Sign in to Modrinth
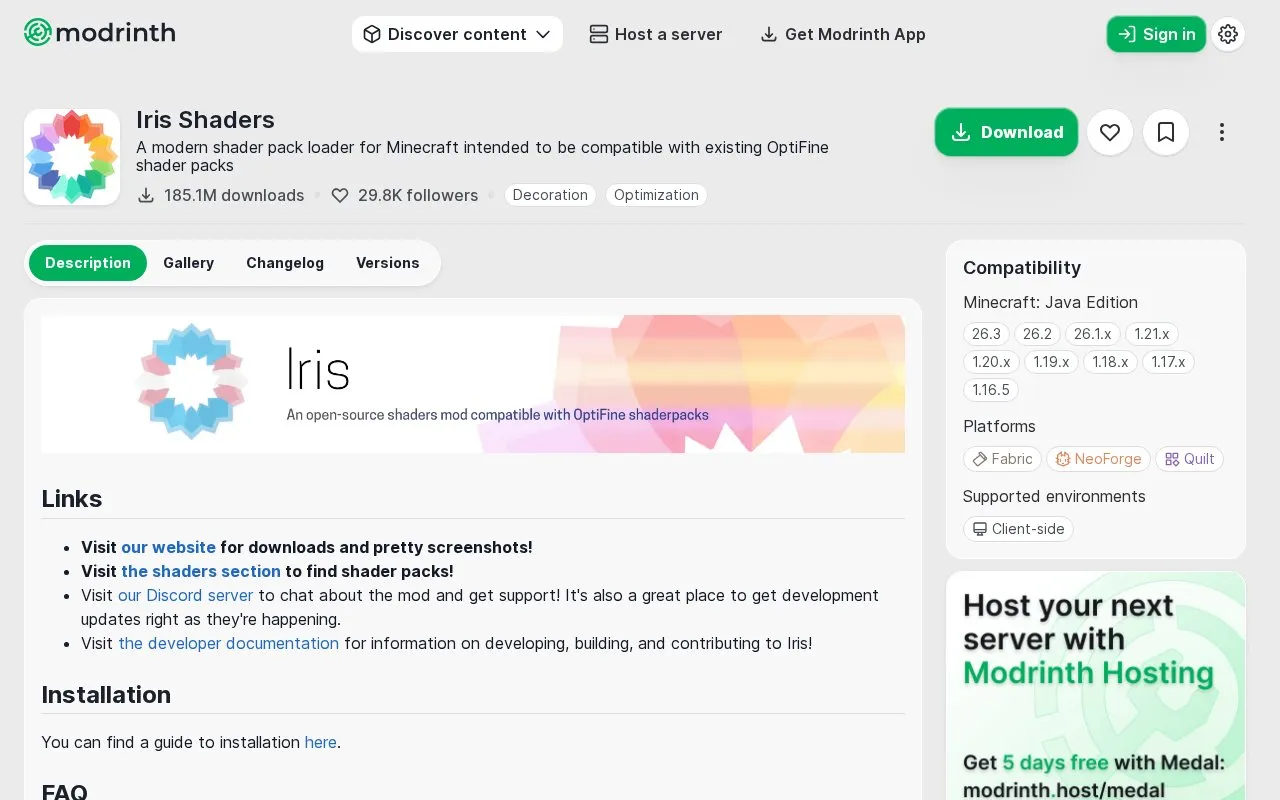Screen dimensions: 1280x800 click(1156, 34)
